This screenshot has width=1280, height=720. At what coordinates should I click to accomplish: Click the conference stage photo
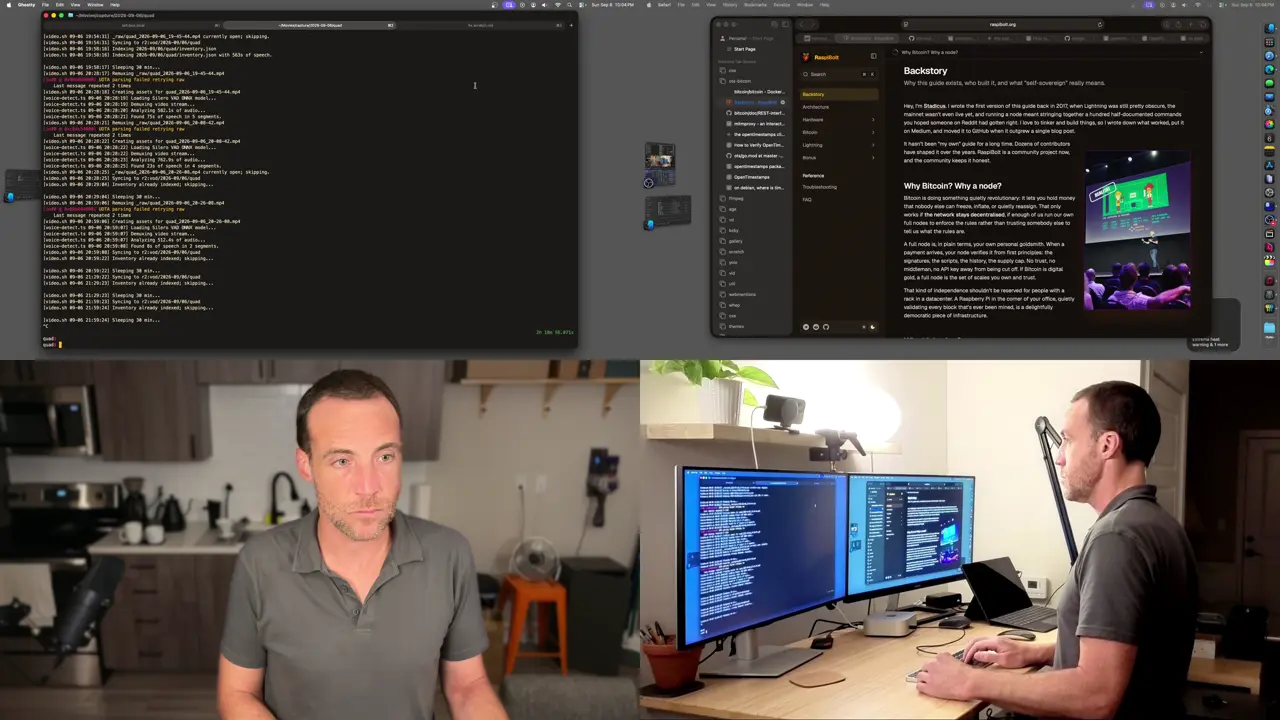(1137, 231)
